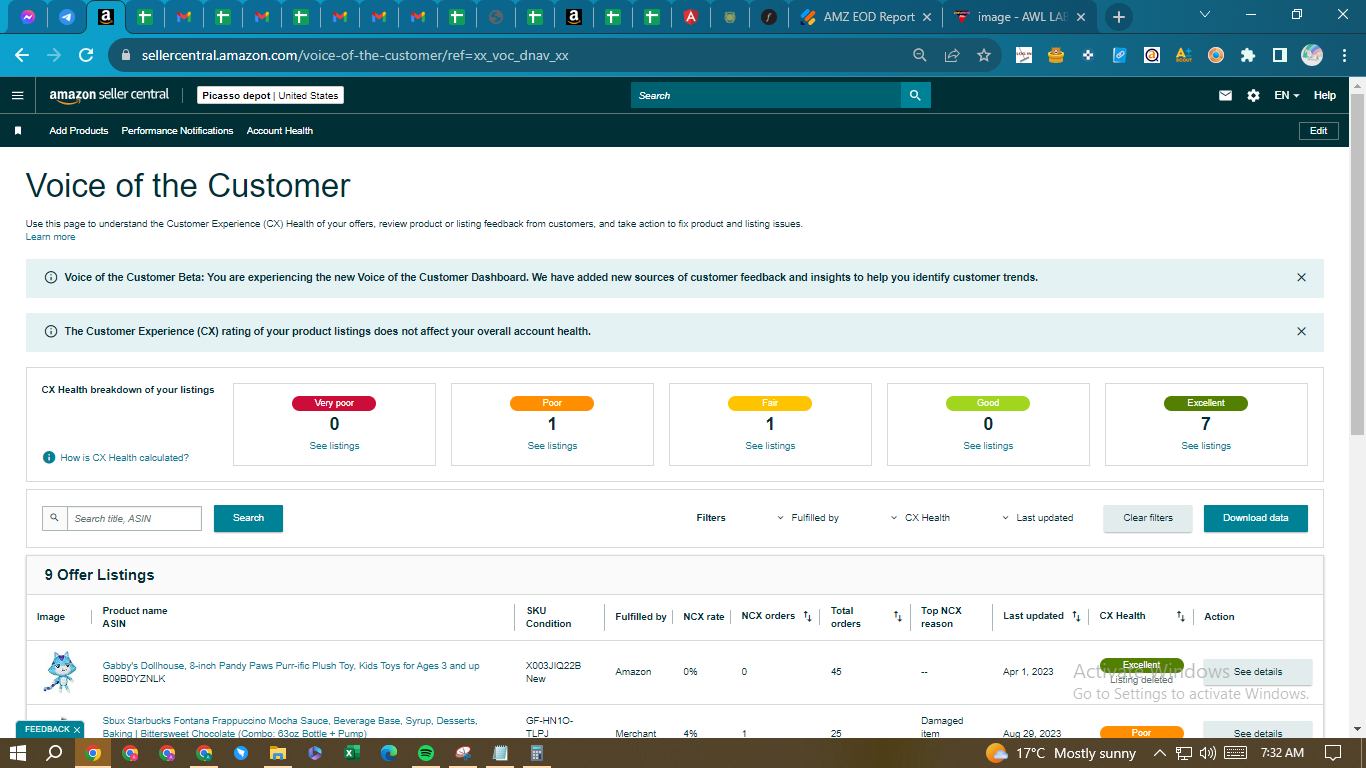Open the AMZScout extension icon

tap(1184, 55)
